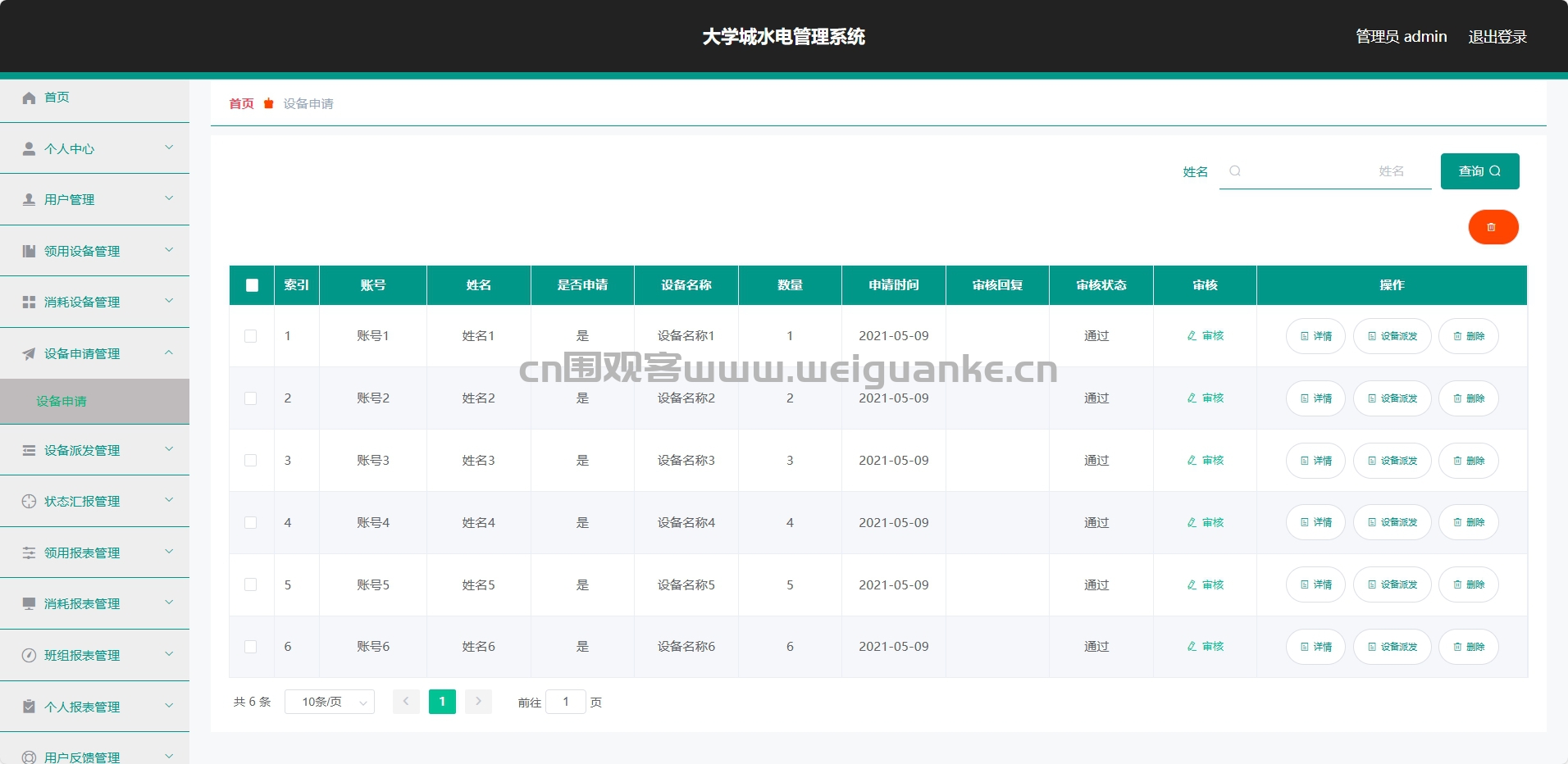Click 管理员 admin user label
This screenshot has height=764, width=1568.
1401,37
